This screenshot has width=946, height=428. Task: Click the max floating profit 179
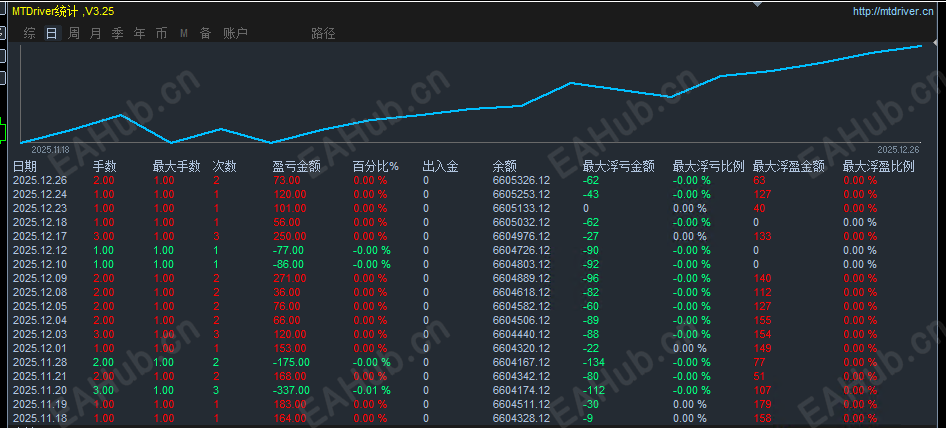pyautogui.click(x=763, y=404)
